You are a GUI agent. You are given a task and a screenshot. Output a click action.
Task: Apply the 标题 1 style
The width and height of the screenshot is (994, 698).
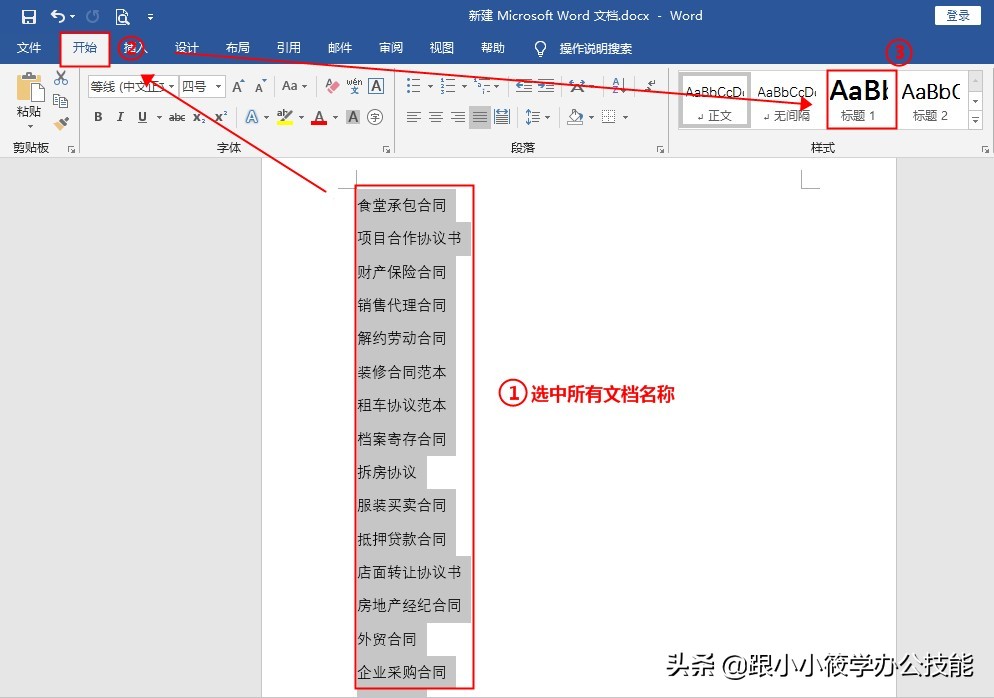pyautogui.click(x=860, y=100)
